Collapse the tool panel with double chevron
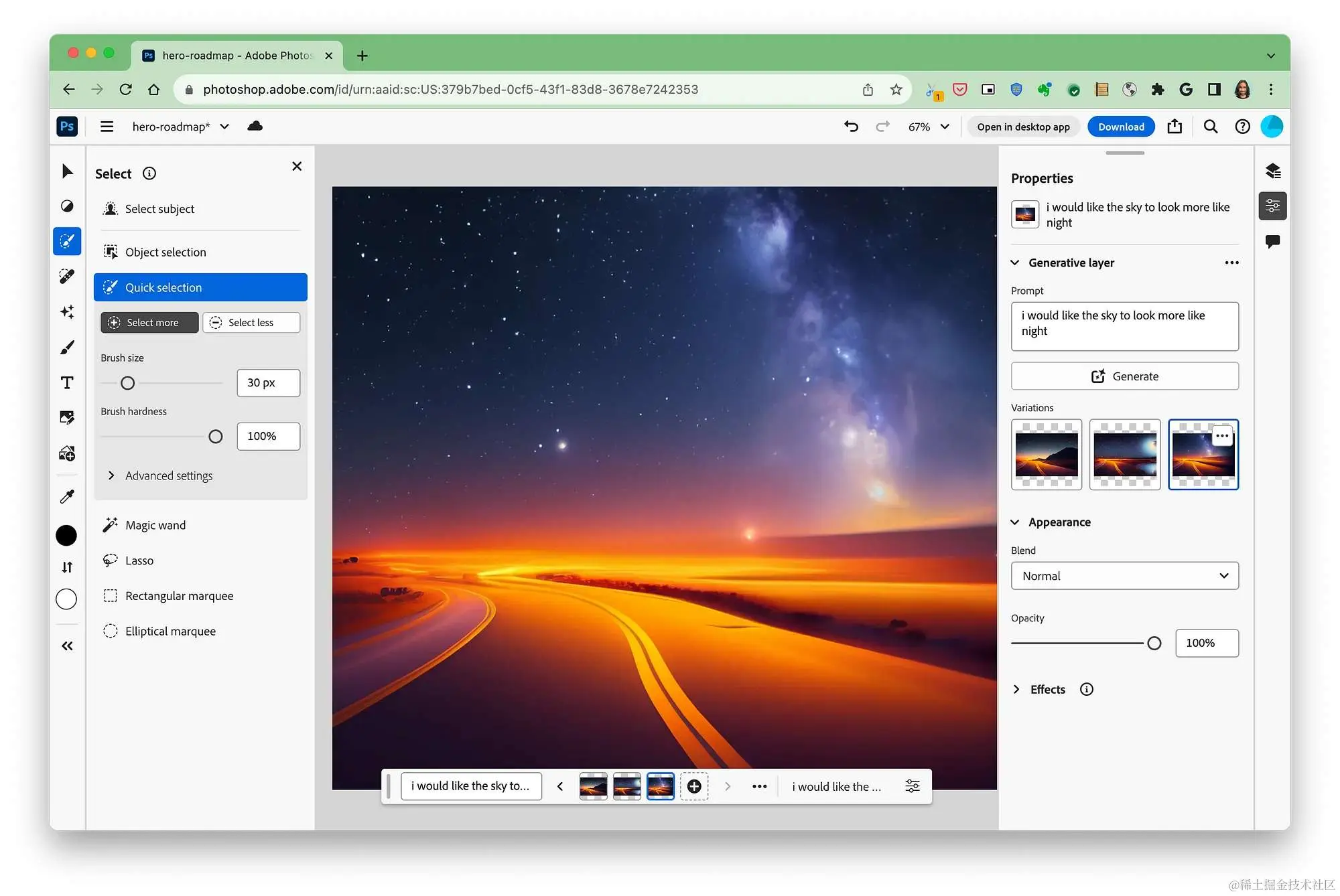Screen dimensions: 1340x896 [x=67, y=646]
